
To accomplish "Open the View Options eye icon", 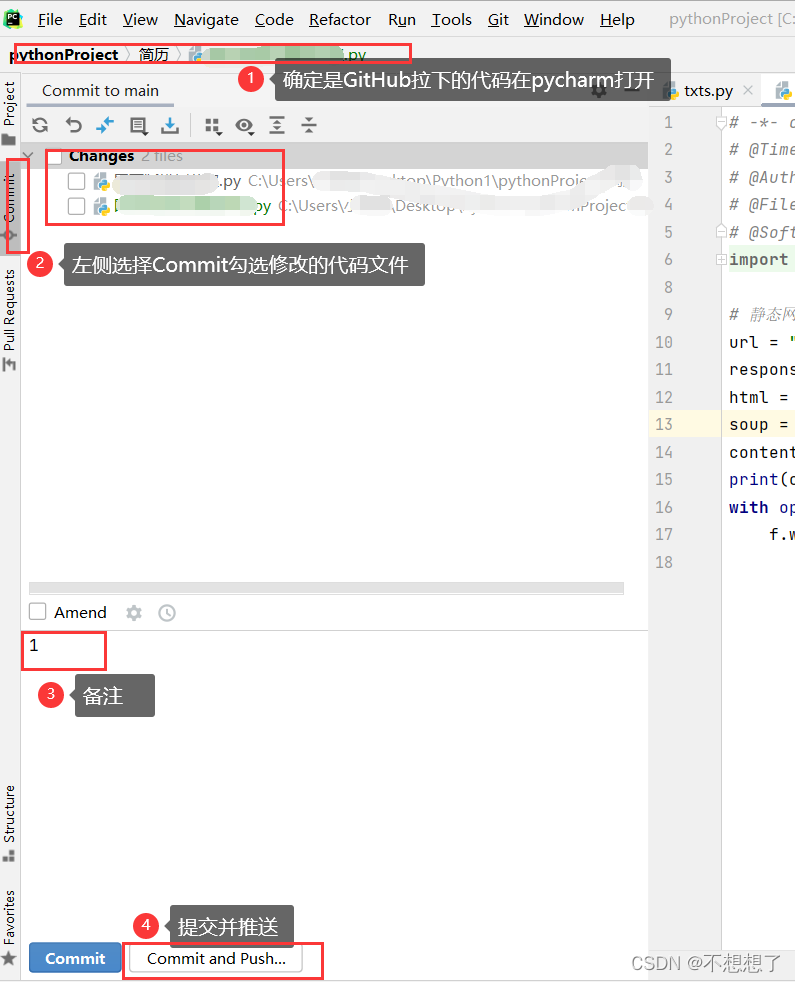I will click(x=244, y=126).
